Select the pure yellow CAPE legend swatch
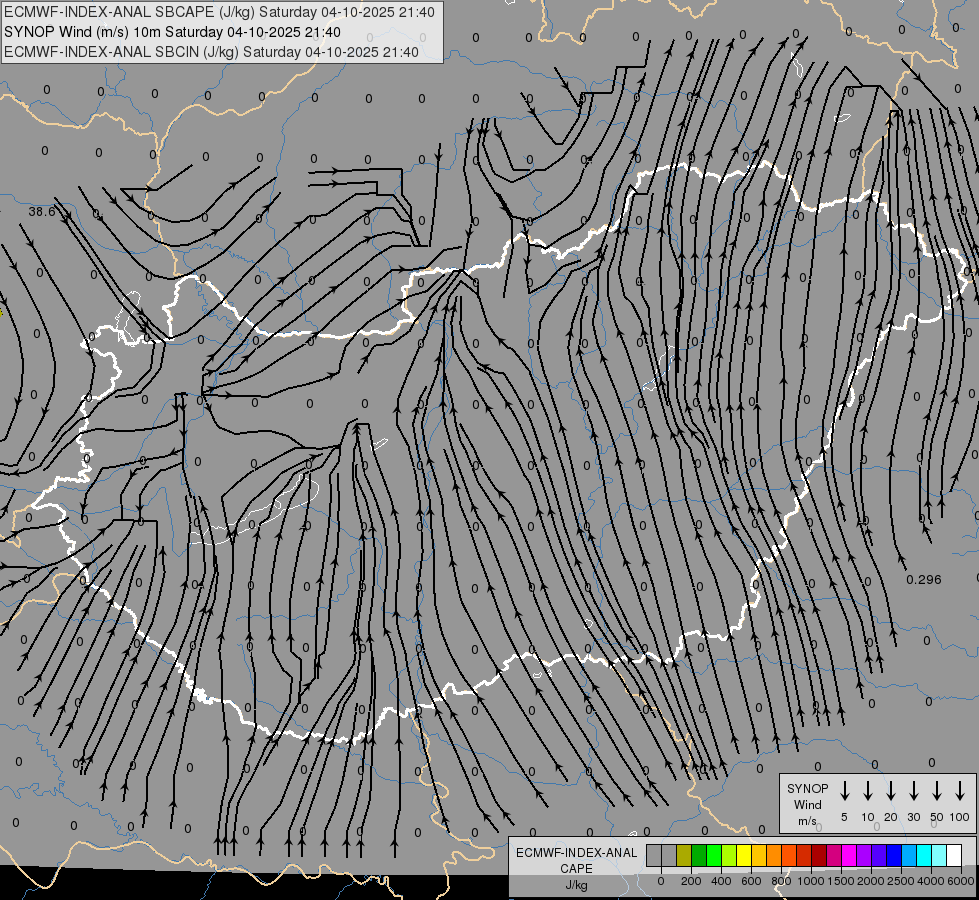979x900 pixels. [744, 855]
